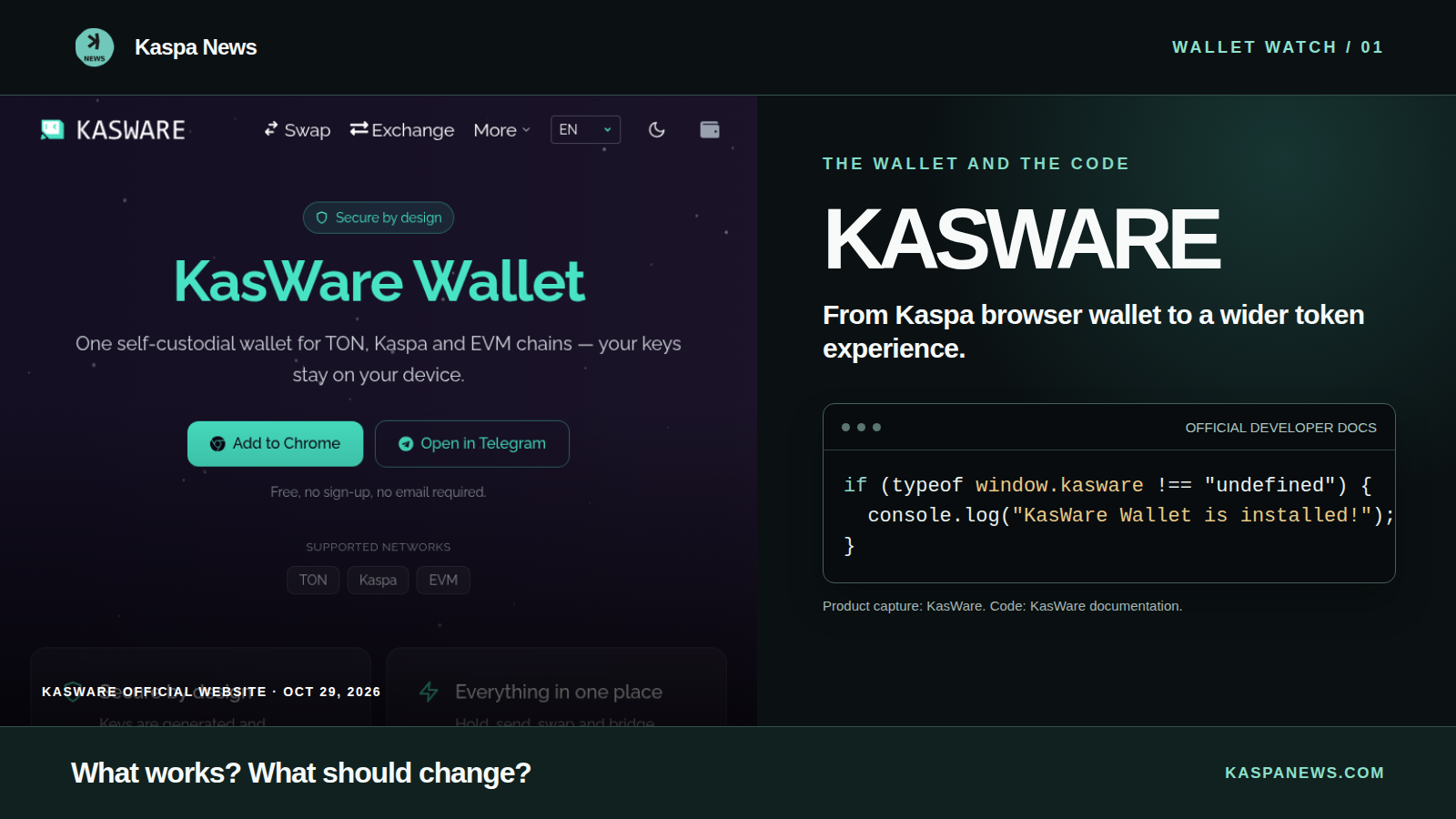
Task: Click Everything in one place card heading
Action: (559, 692)
